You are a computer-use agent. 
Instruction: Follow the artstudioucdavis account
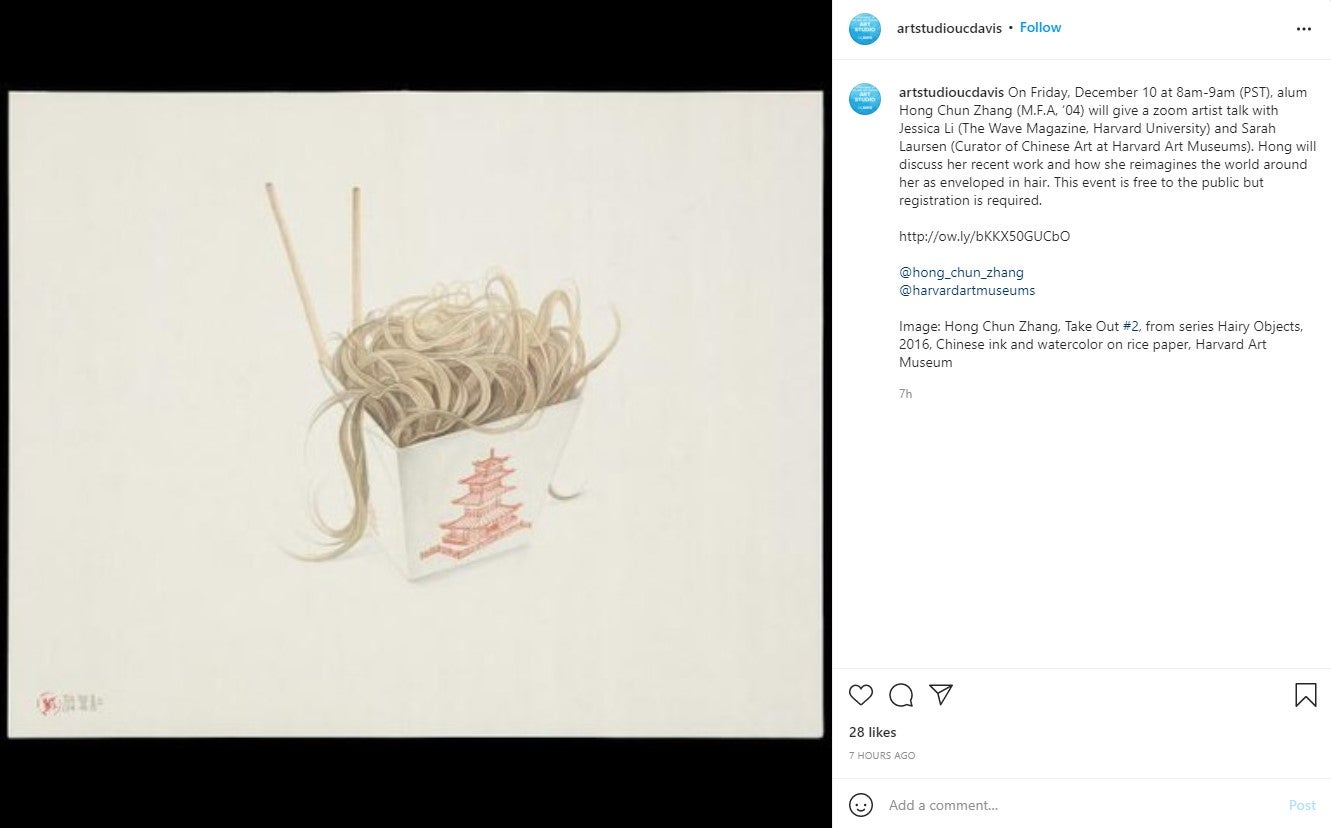coord(1040,28)
